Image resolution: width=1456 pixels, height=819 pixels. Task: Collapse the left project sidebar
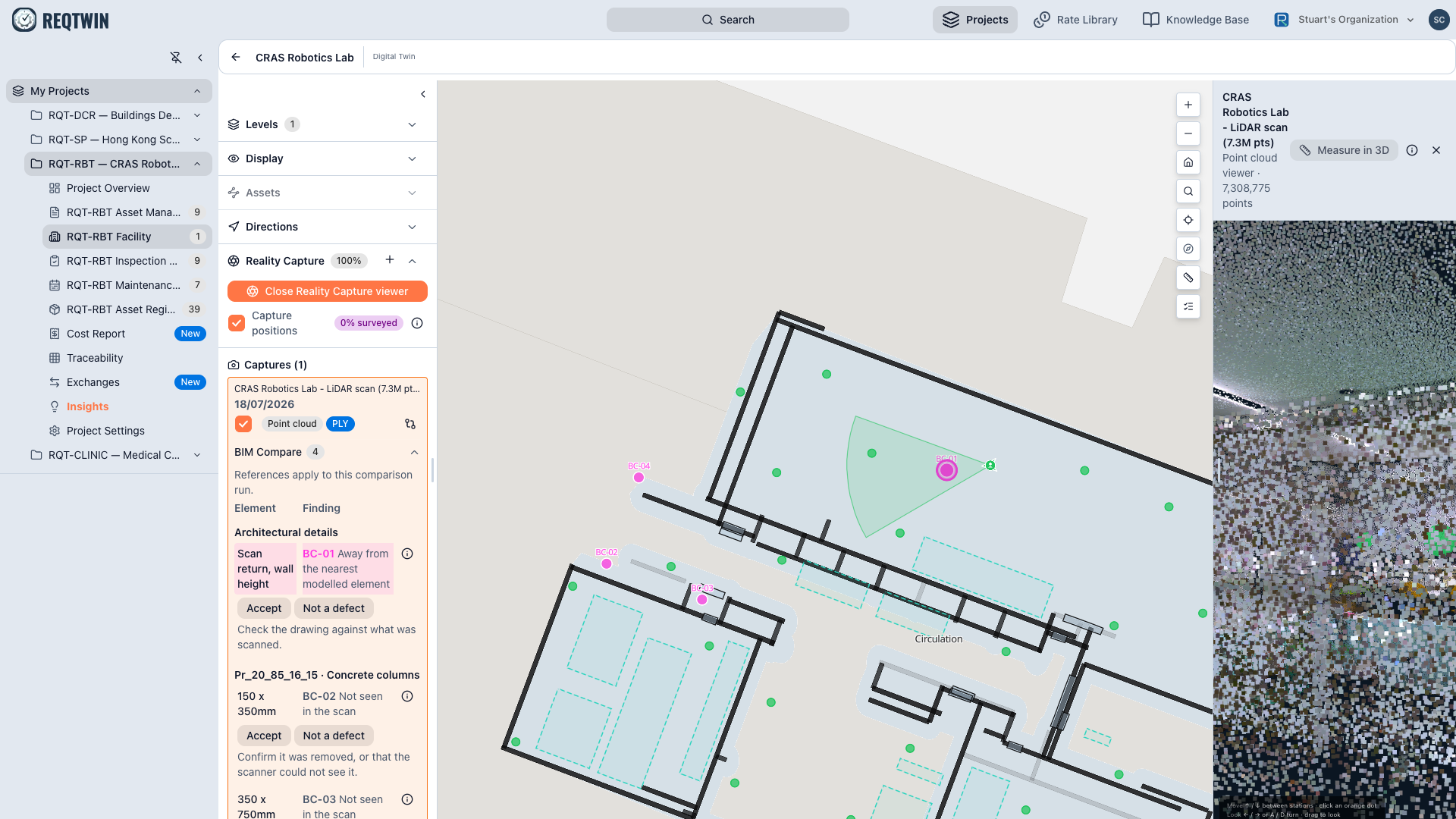200,58
